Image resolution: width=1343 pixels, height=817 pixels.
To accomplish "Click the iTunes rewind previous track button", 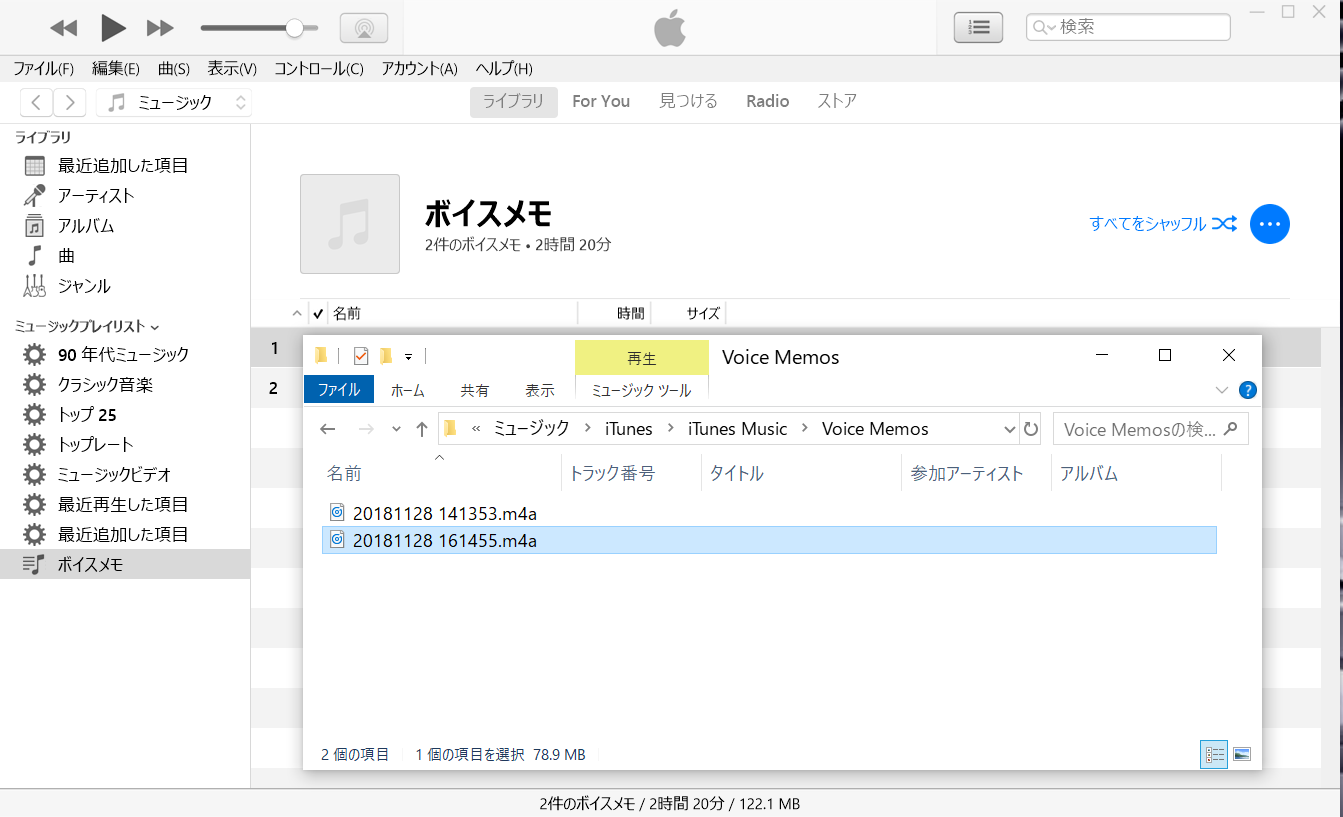I will pyautogui.click(x=64, y=28).
